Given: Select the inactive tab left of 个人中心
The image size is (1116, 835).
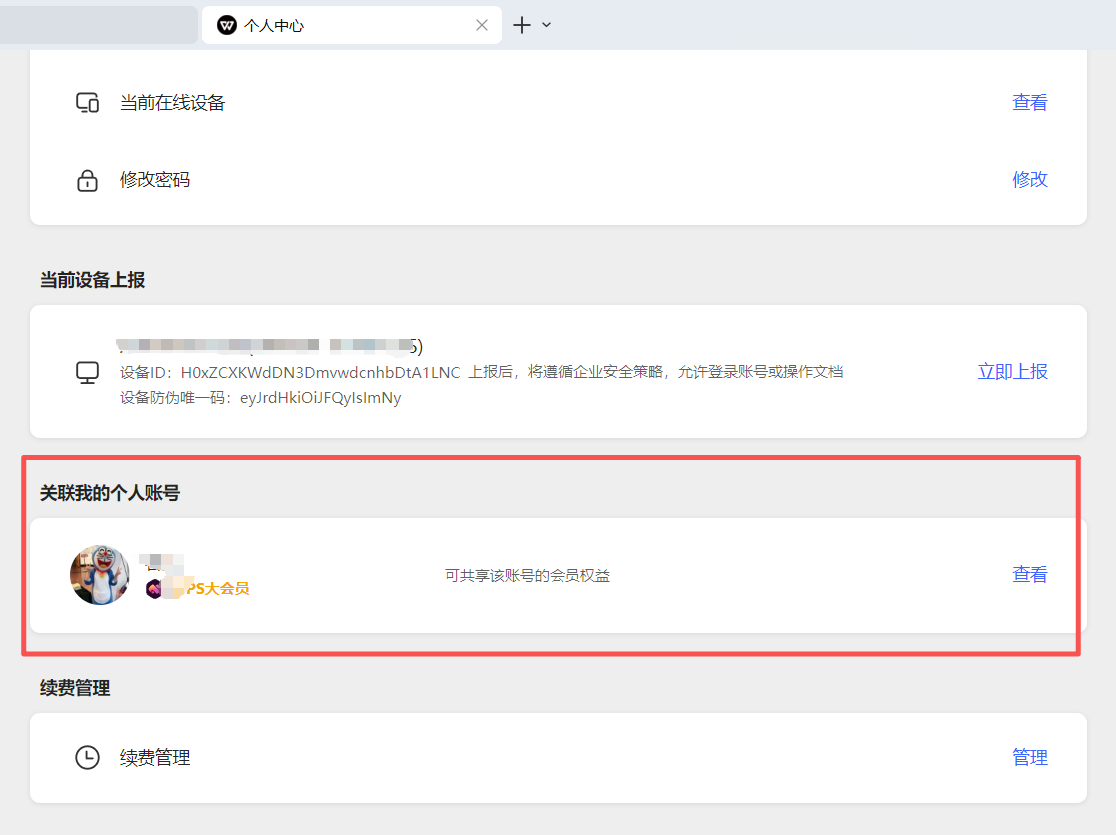Looking at the screenshot, I should (98, 25).
